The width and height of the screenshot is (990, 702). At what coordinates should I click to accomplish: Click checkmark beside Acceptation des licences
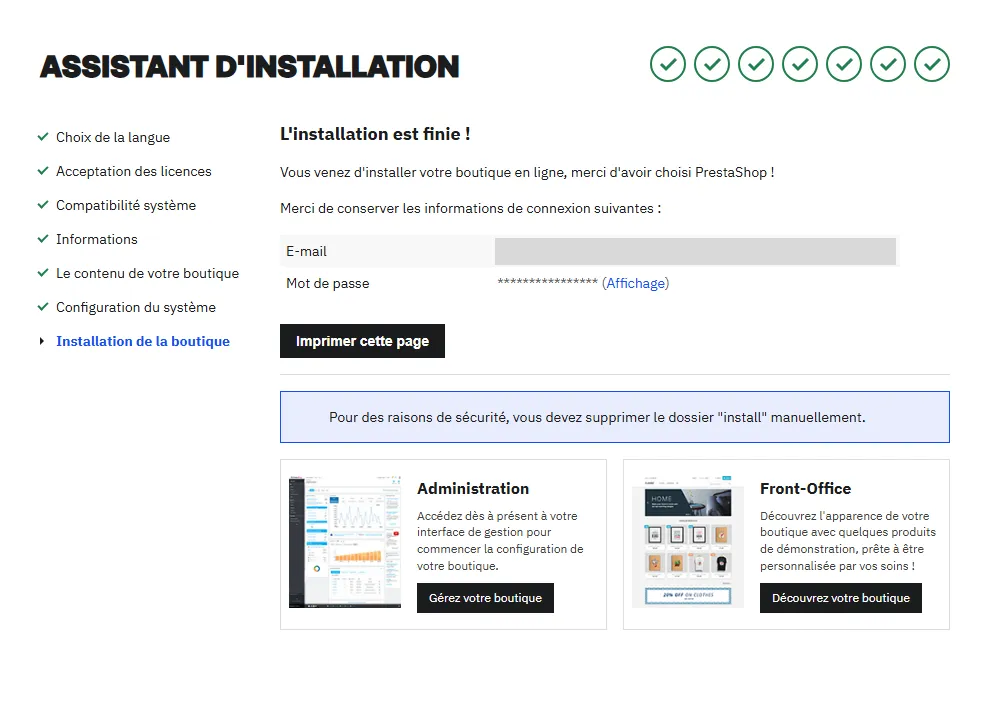coord(43,170)
